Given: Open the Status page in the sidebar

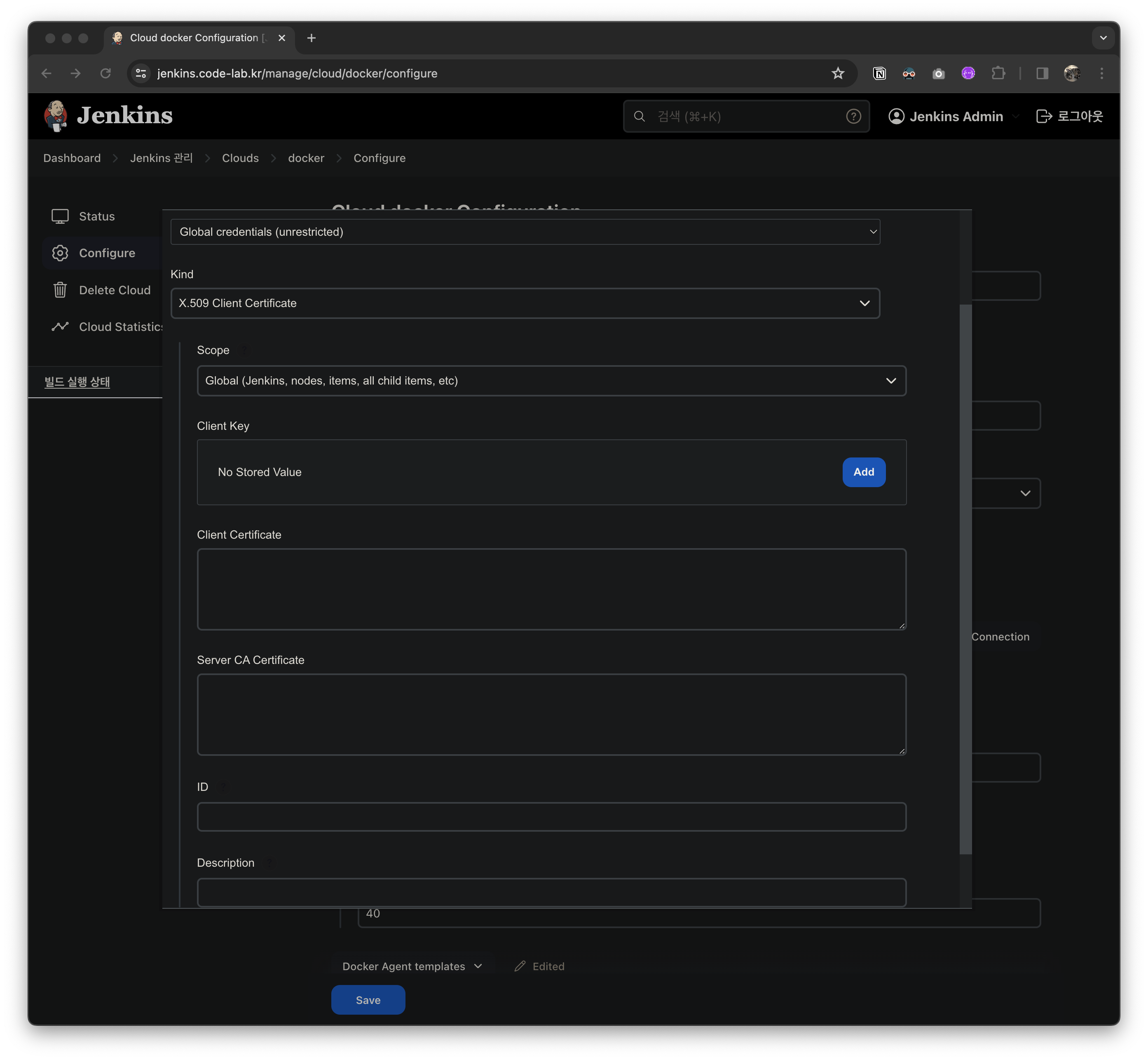Looking at the screenshot, I should [x=96, y=216].
